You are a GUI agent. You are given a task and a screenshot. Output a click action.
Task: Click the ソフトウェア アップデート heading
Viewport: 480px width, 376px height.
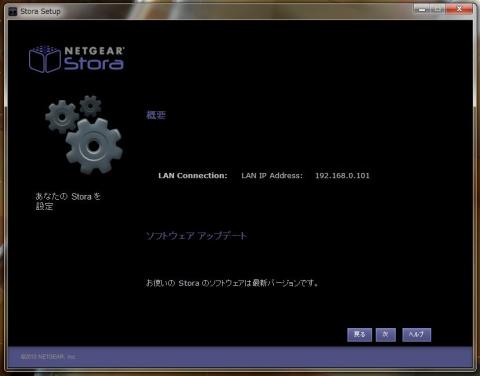coord(197,236)
